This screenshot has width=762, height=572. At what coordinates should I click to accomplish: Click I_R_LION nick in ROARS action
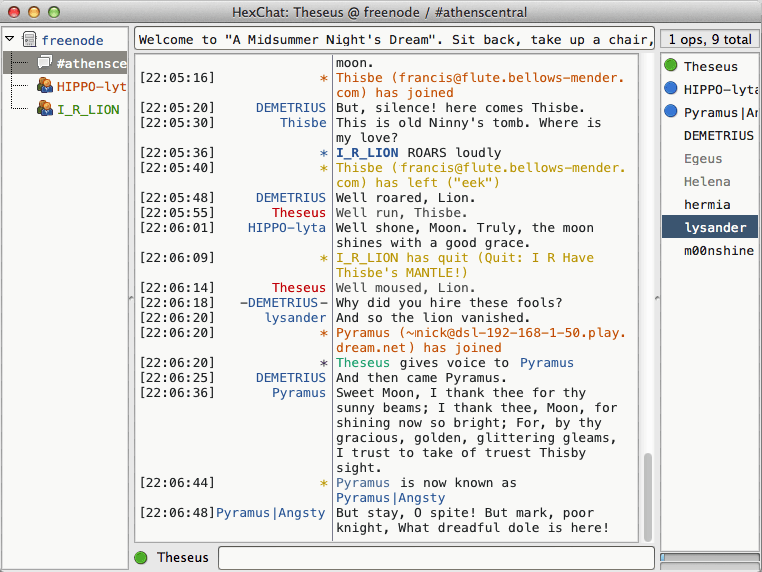pyautogui.click(x=367, y=153)
